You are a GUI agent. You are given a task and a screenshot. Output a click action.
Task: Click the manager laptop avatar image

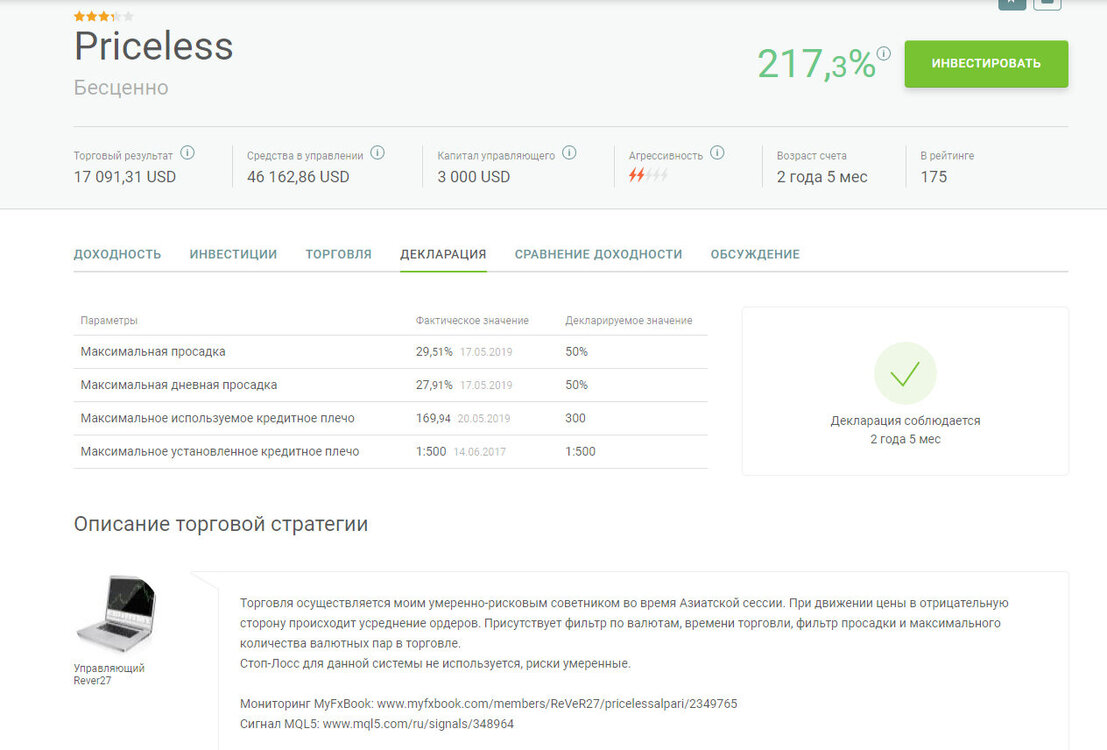click(116, 614)
